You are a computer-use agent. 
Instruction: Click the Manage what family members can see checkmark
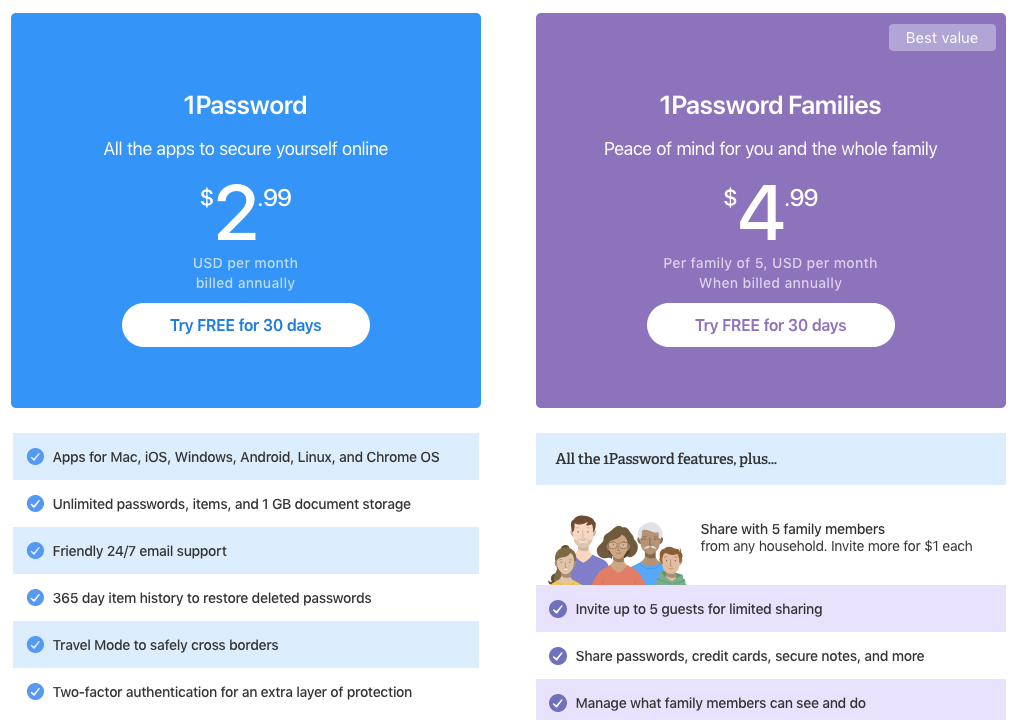(x=557, y=703)
